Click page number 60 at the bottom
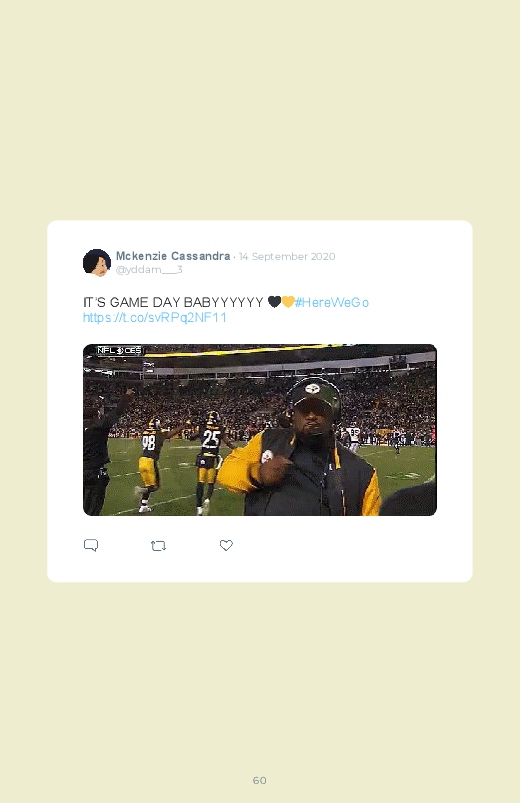 260,780
